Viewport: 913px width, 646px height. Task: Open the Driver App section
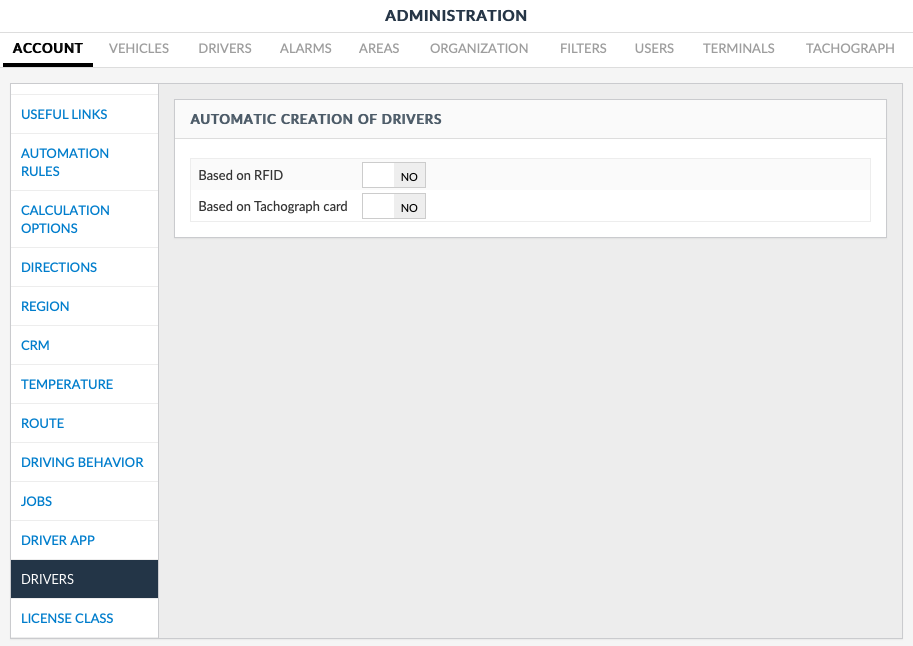click(x=58, y=540)
